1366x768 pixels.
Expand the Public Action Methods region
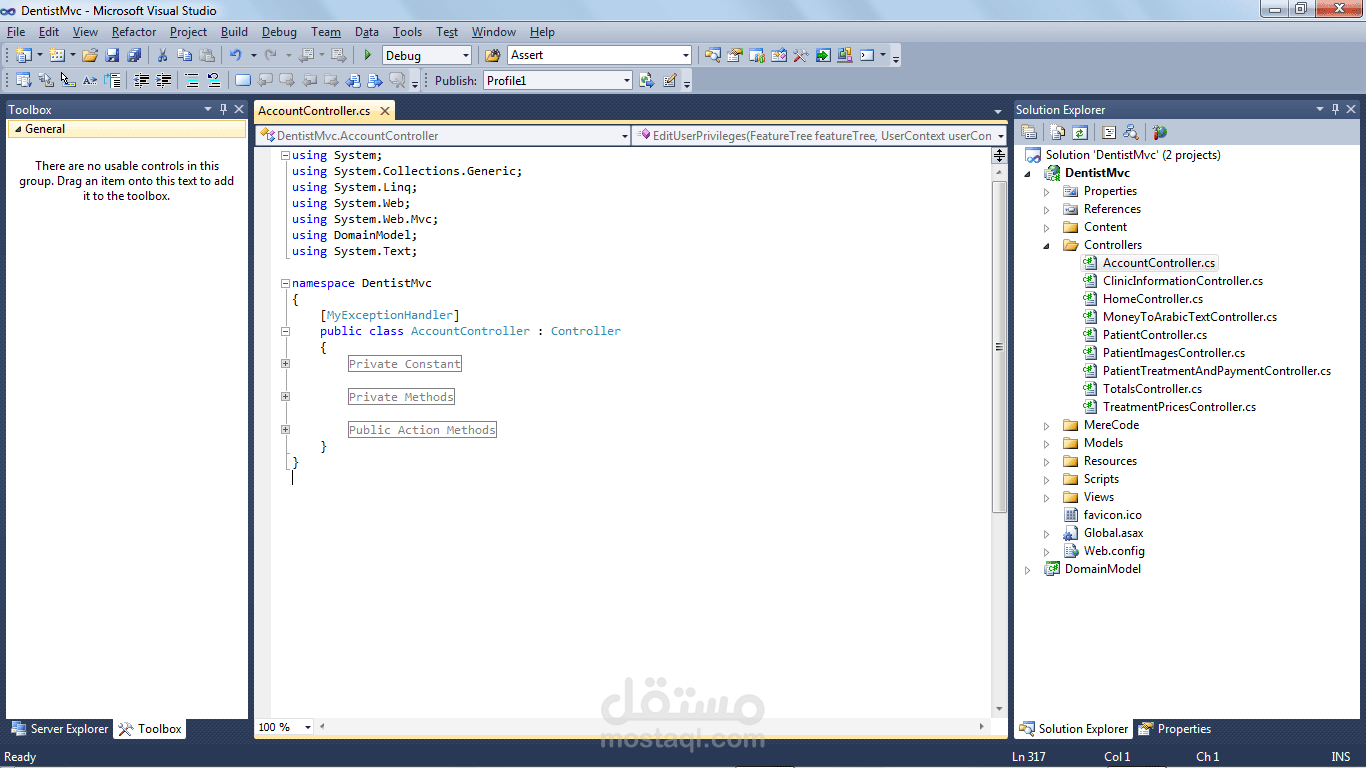[x=285, y=430]
